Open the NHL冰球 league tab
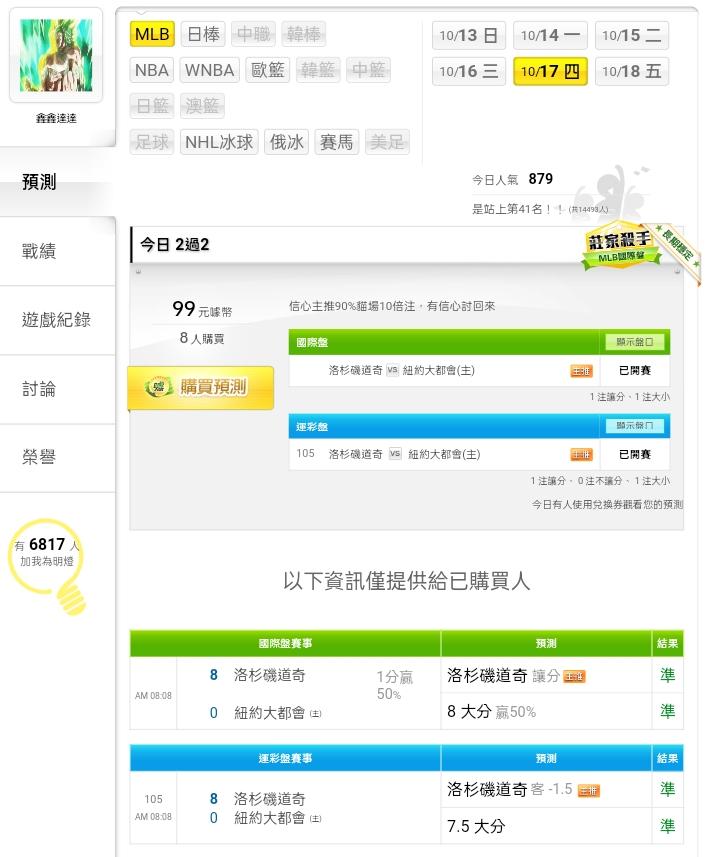The height and width of the screenshot is (857, 720). click(x=220, y=142)
